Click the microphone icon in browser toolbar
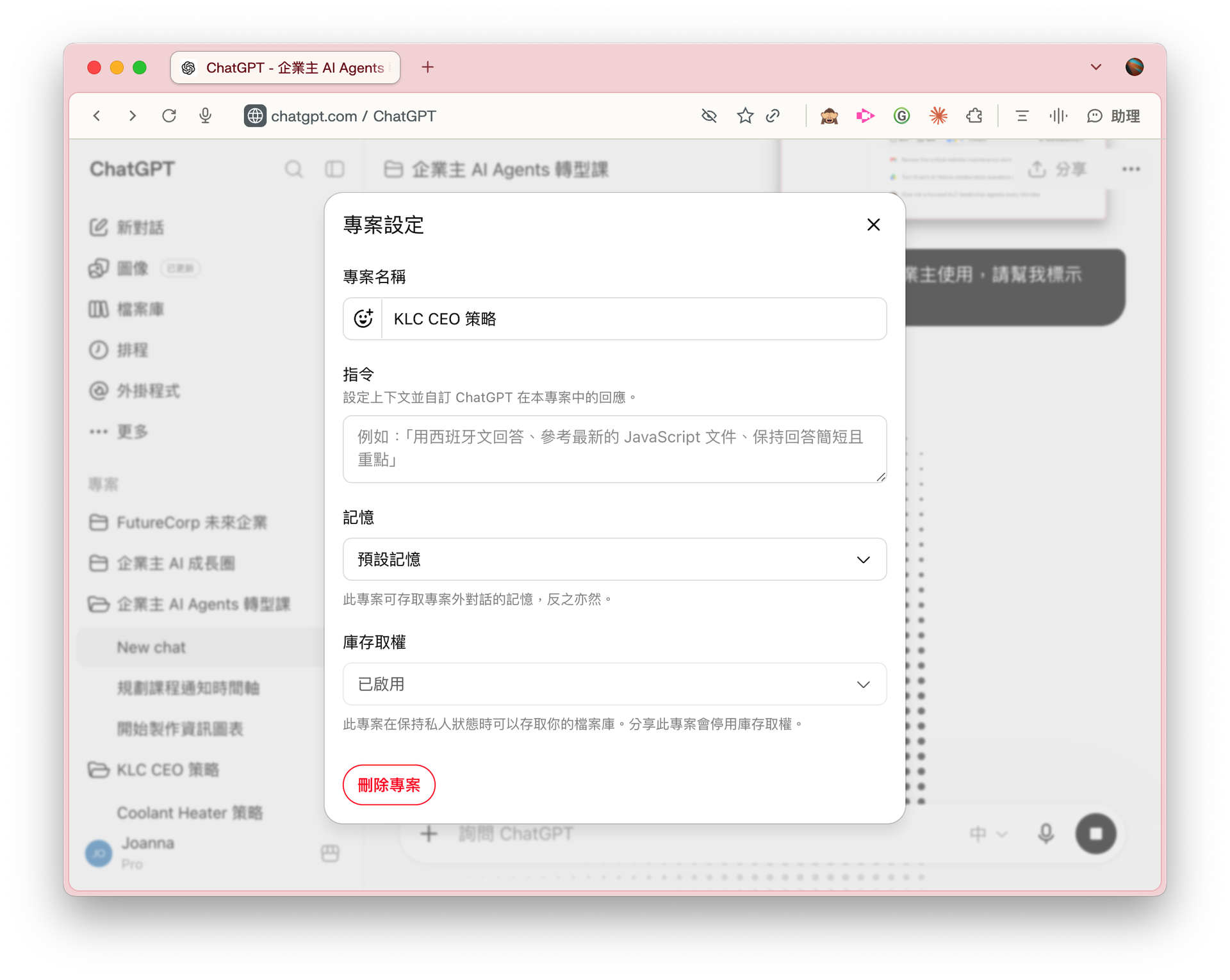 click(205, 116)
